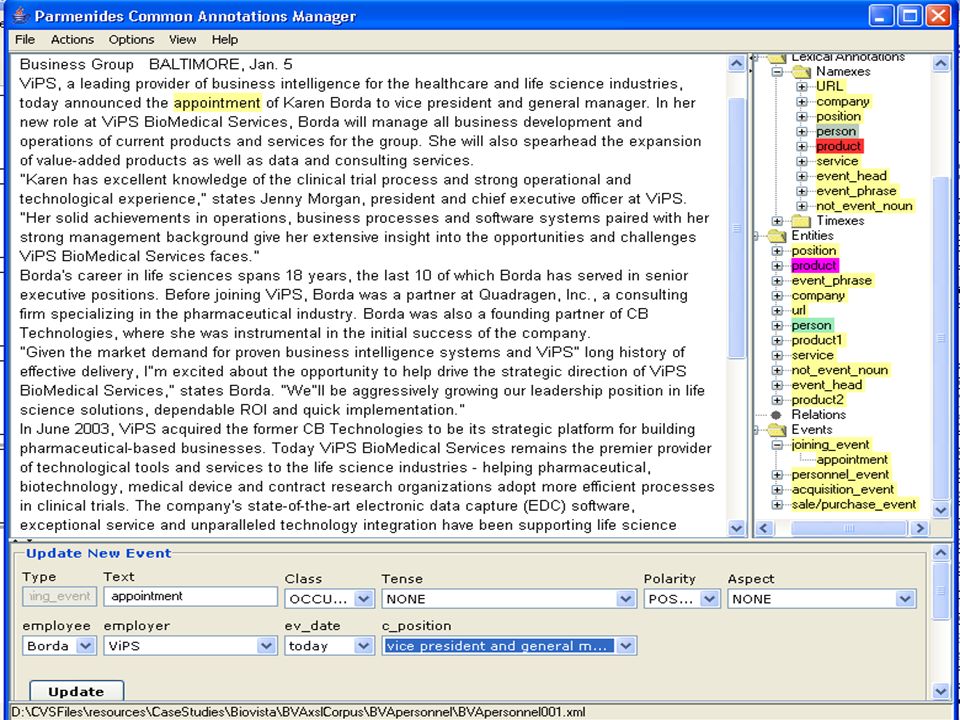Click the bottom form panel scroll up arrow
This screenshot has width=960, height=720.
click(x=940, y=553)
